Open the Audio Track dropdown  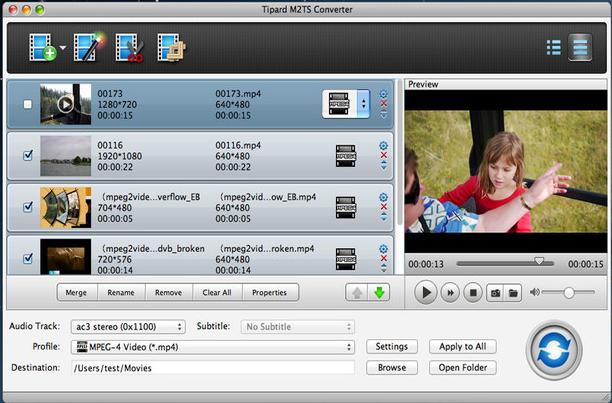point(128,327)
